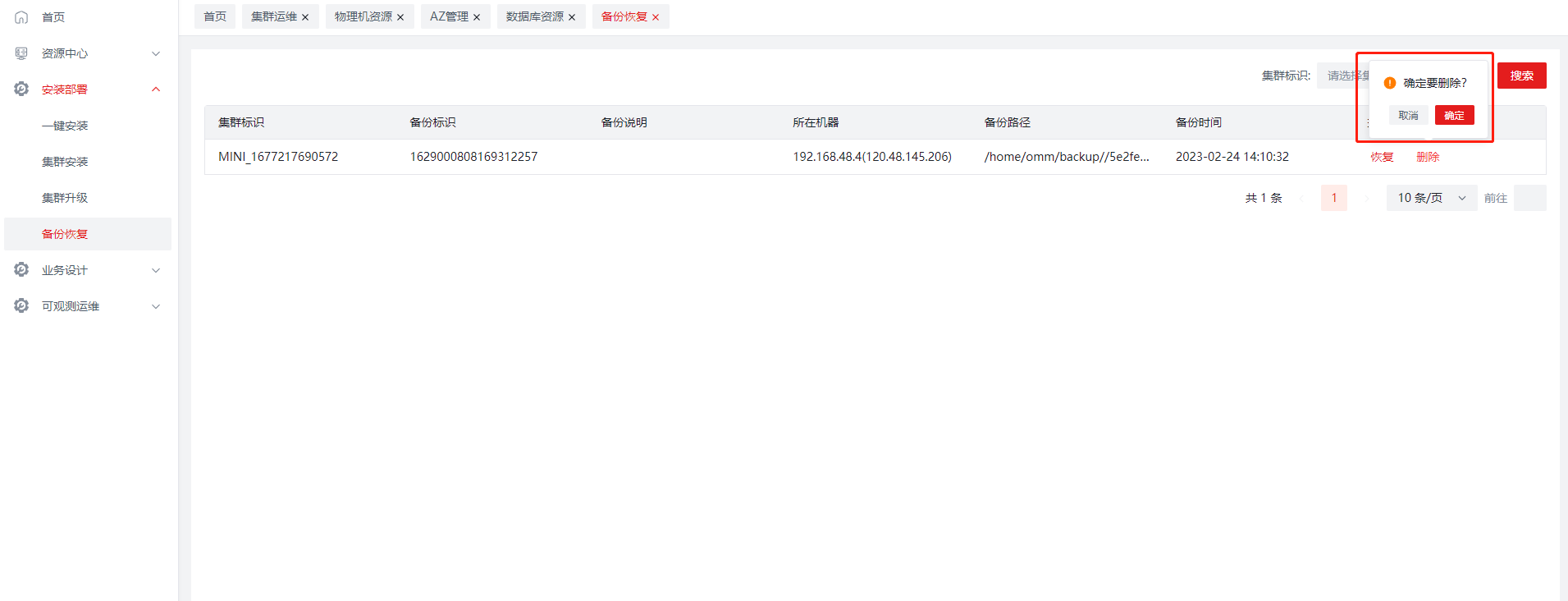
Task: Open 集群升级 in the sidebar
Action: click(65, 198)
